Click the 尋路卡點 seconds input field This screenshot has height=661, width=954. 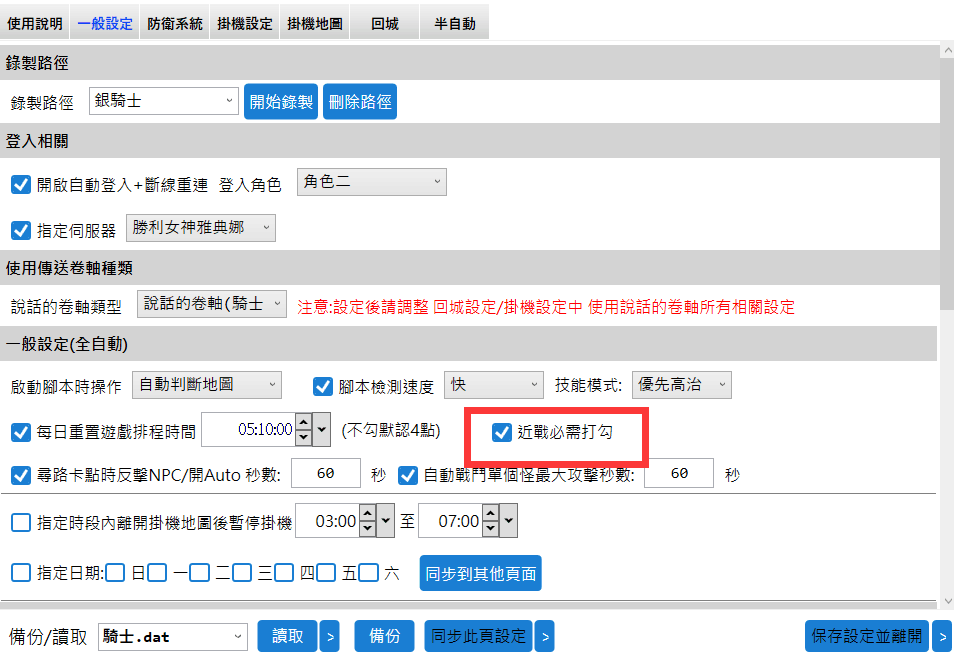(325, 474)
